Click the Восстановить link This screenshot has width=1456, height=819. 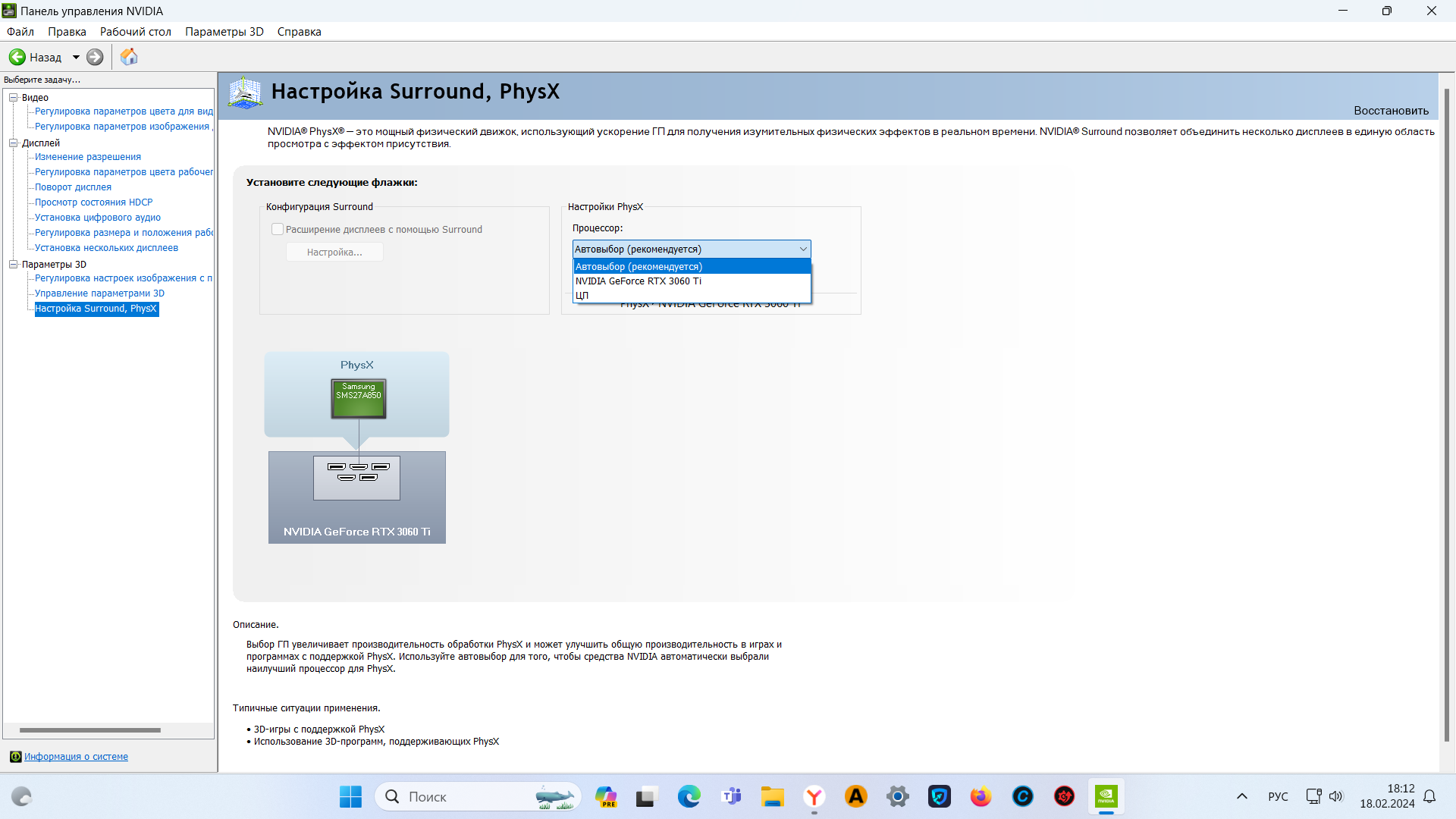click(1391, 110)
